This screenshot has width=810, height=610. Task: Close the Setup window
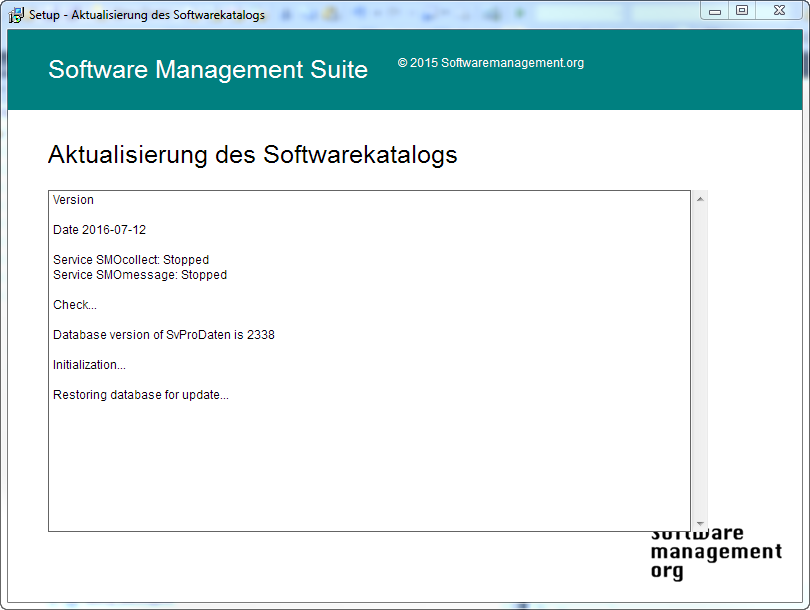tap(779, 11)
